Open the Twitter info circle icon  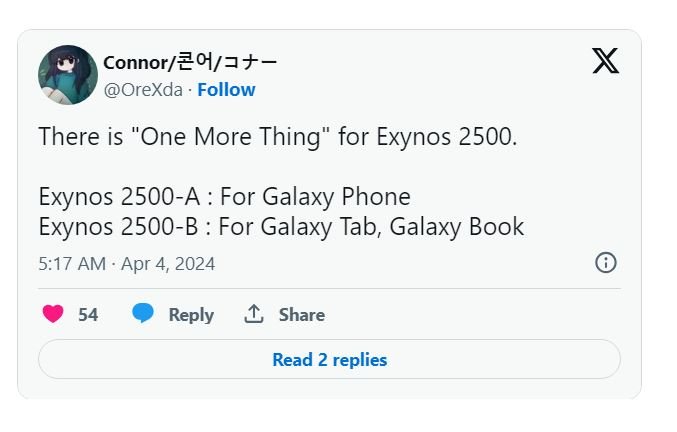[605, 263]
